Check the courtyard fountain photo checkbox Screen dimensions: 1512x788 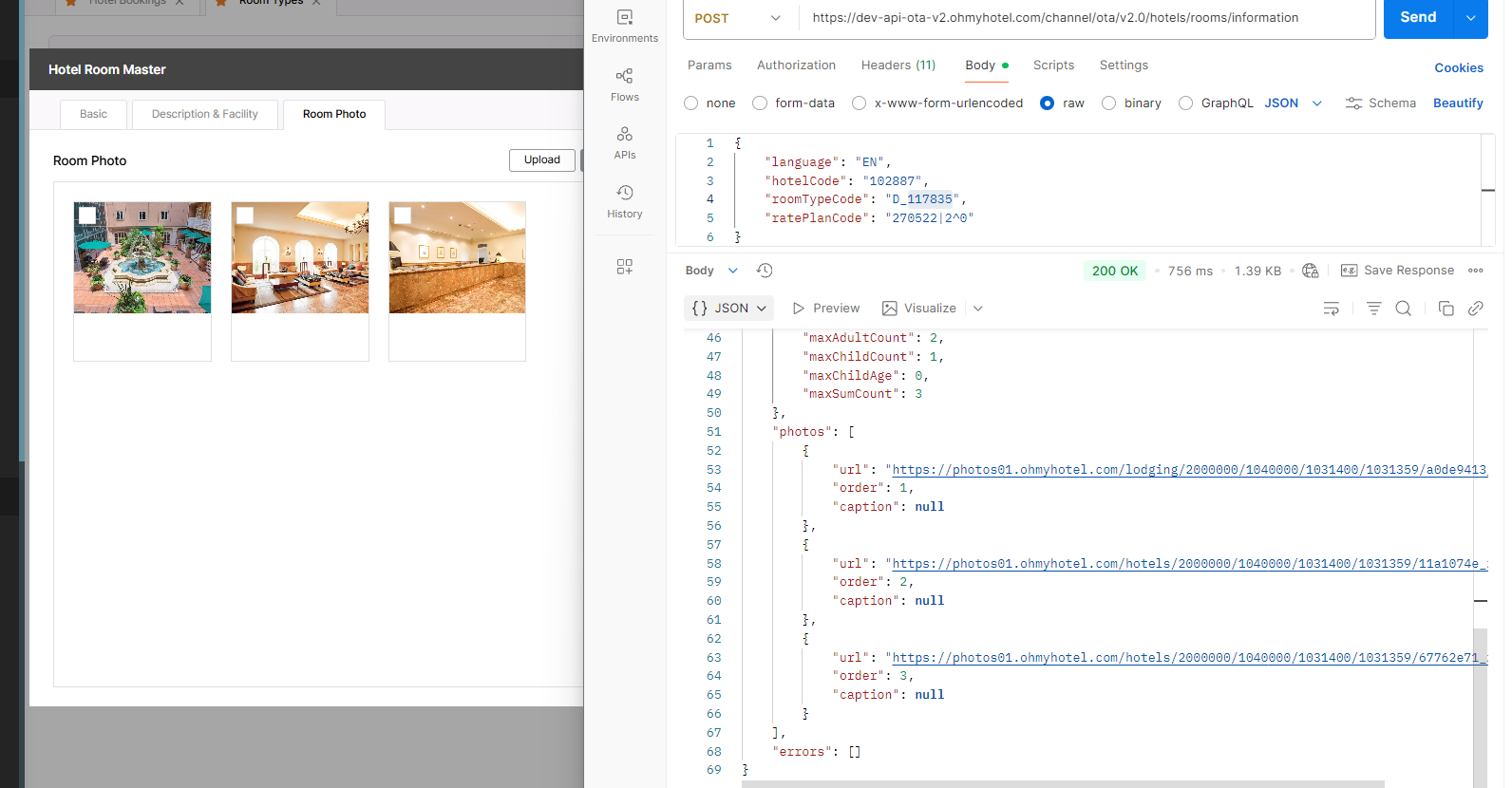87,216
